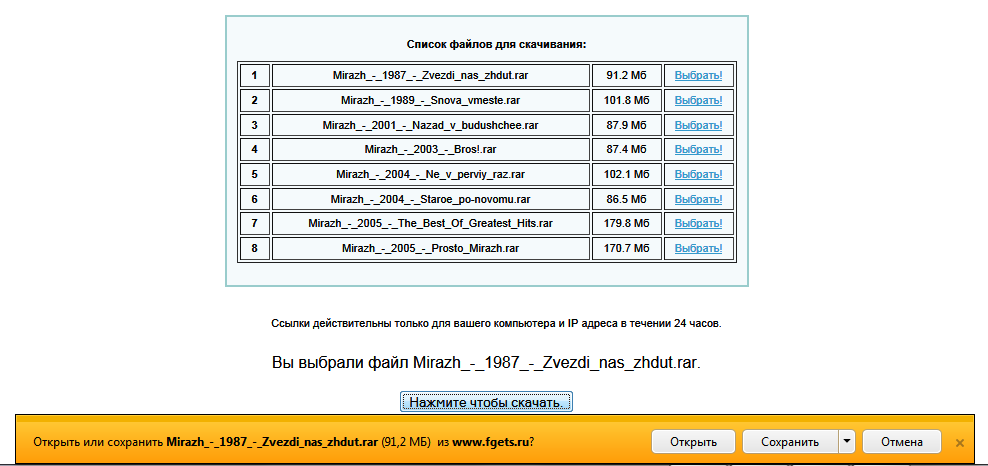Click the Mirazh_-_1989_-_Snova_vmeste.rar file name cell

pyautogui.click(x=430, y=100)
